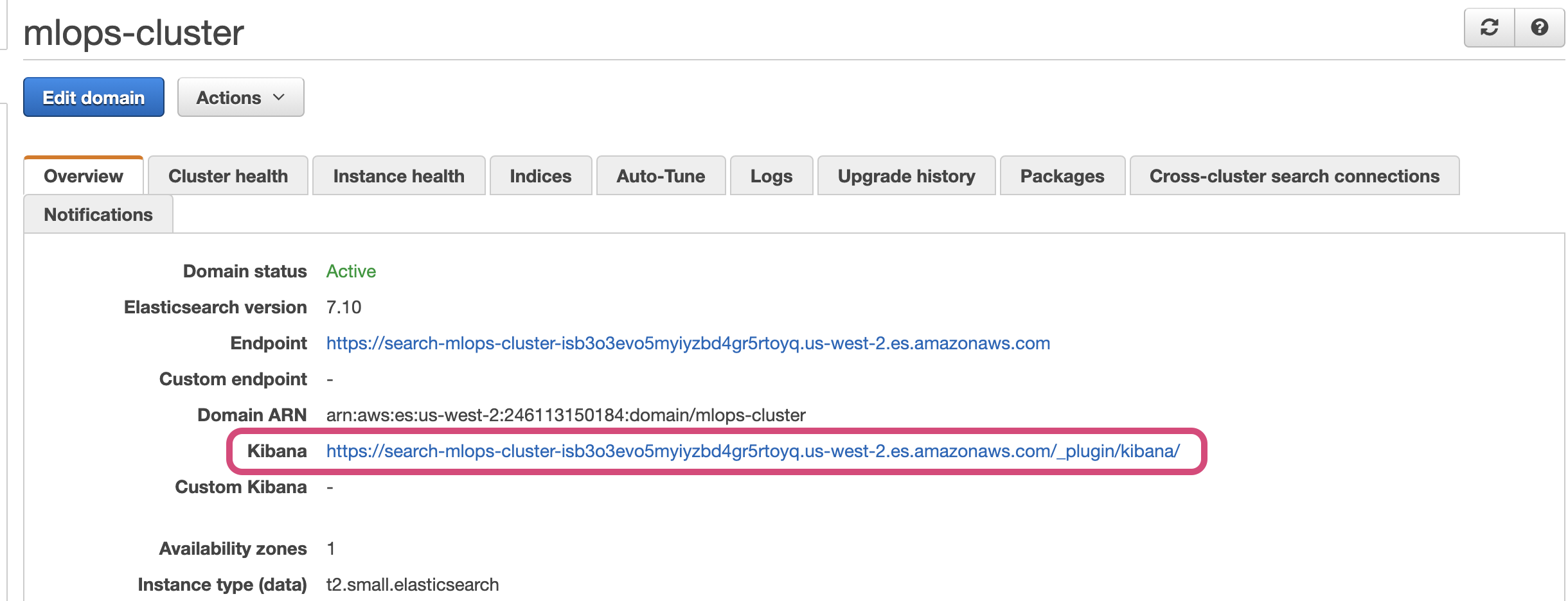Click the green Active domain status
The image size is (1568, 601).
[x=351, y=272]
